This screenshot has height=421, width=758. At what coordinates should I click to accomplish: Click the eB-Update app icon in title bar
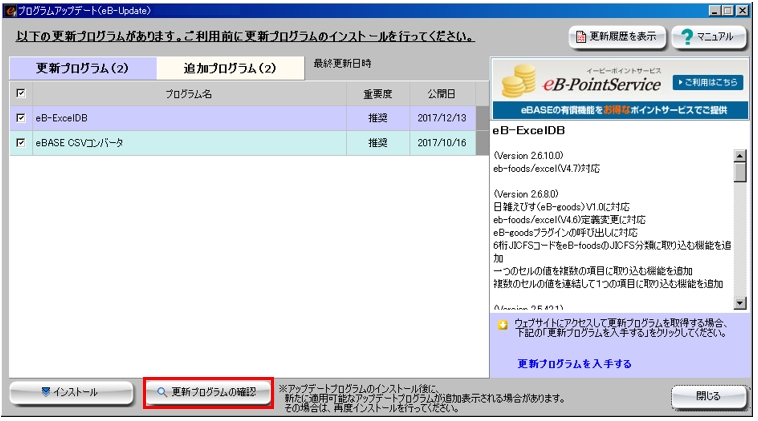pos(10,10)
